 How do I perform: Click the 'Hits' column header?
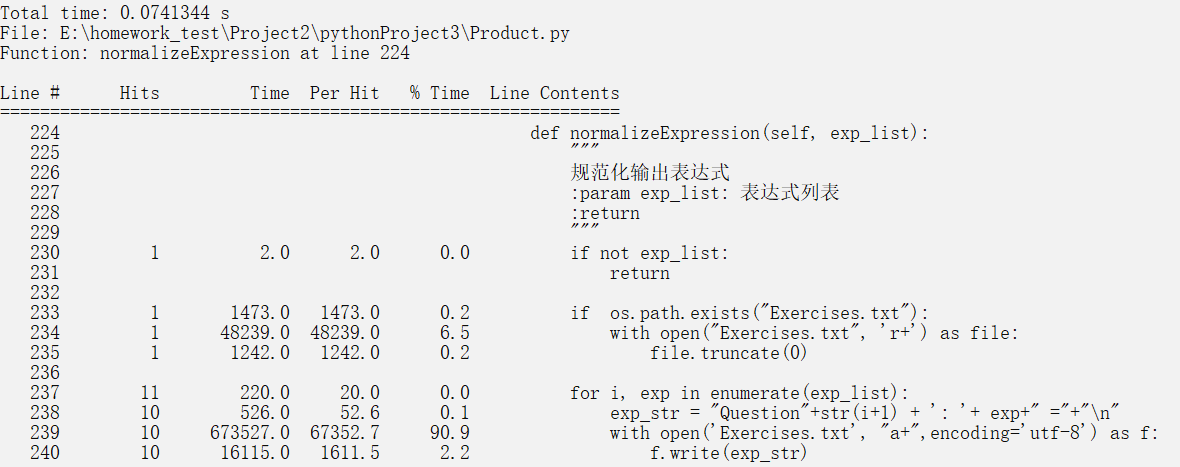[x=139, y=93]
